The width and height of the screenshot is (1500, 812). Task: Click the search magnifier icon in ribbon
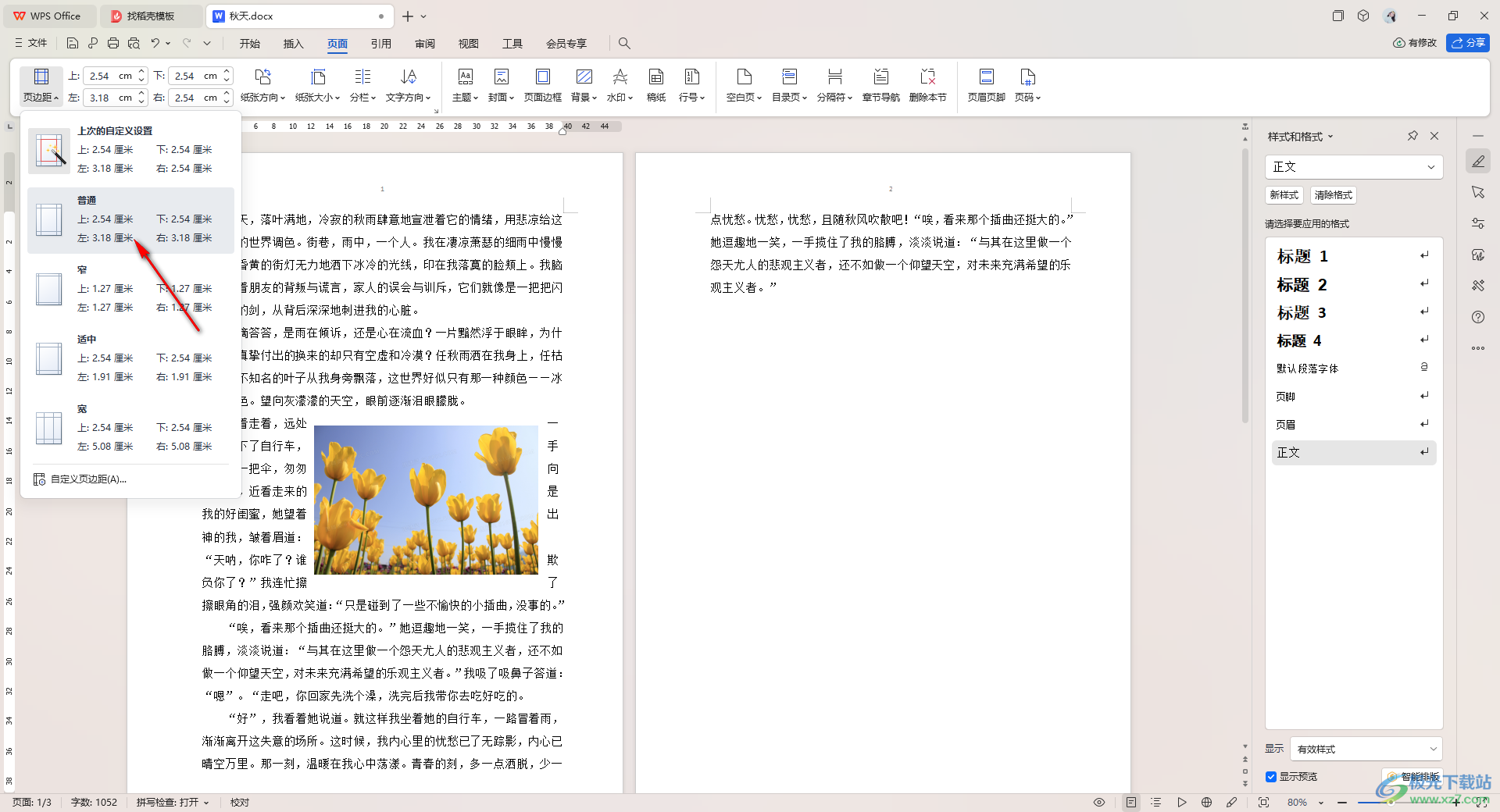point(624,43)
